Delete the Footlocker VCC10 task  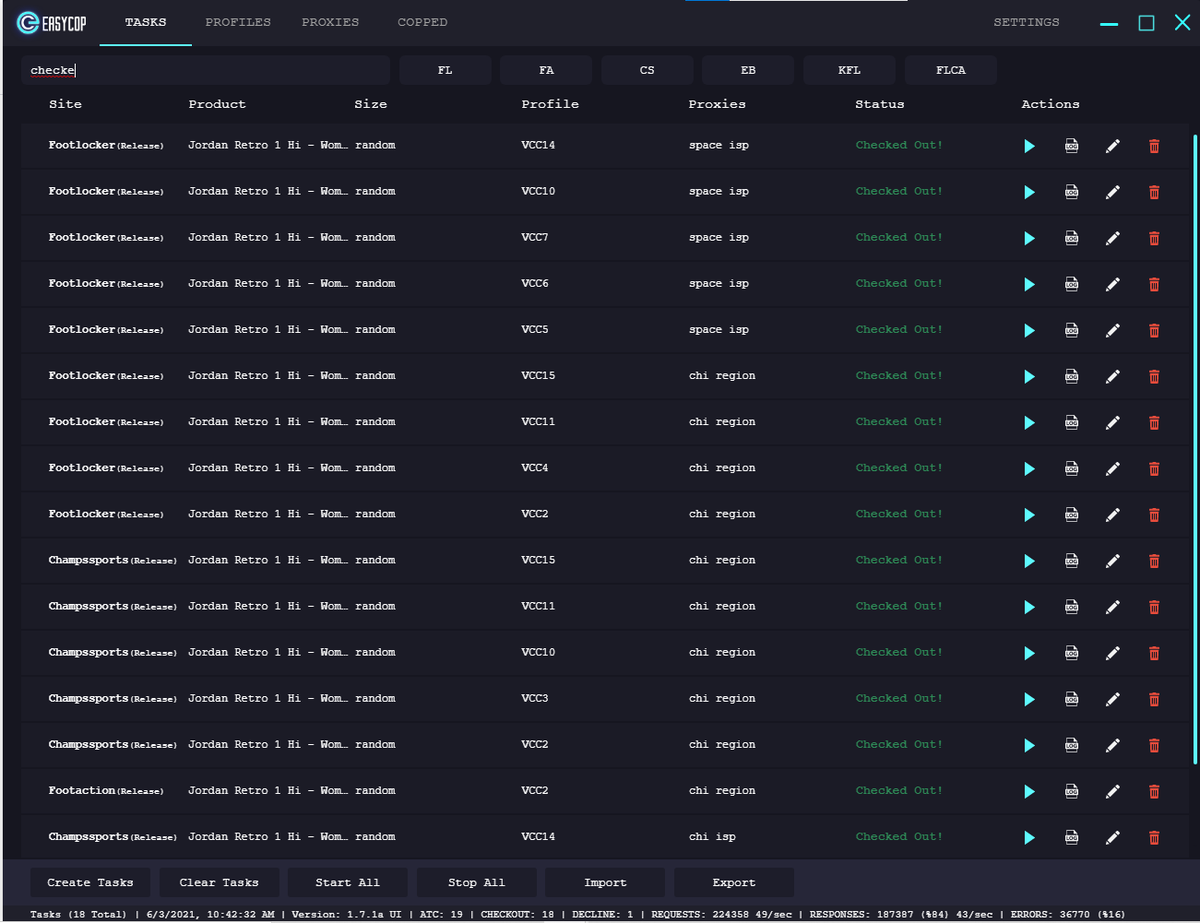click(x=1154, y=192)
